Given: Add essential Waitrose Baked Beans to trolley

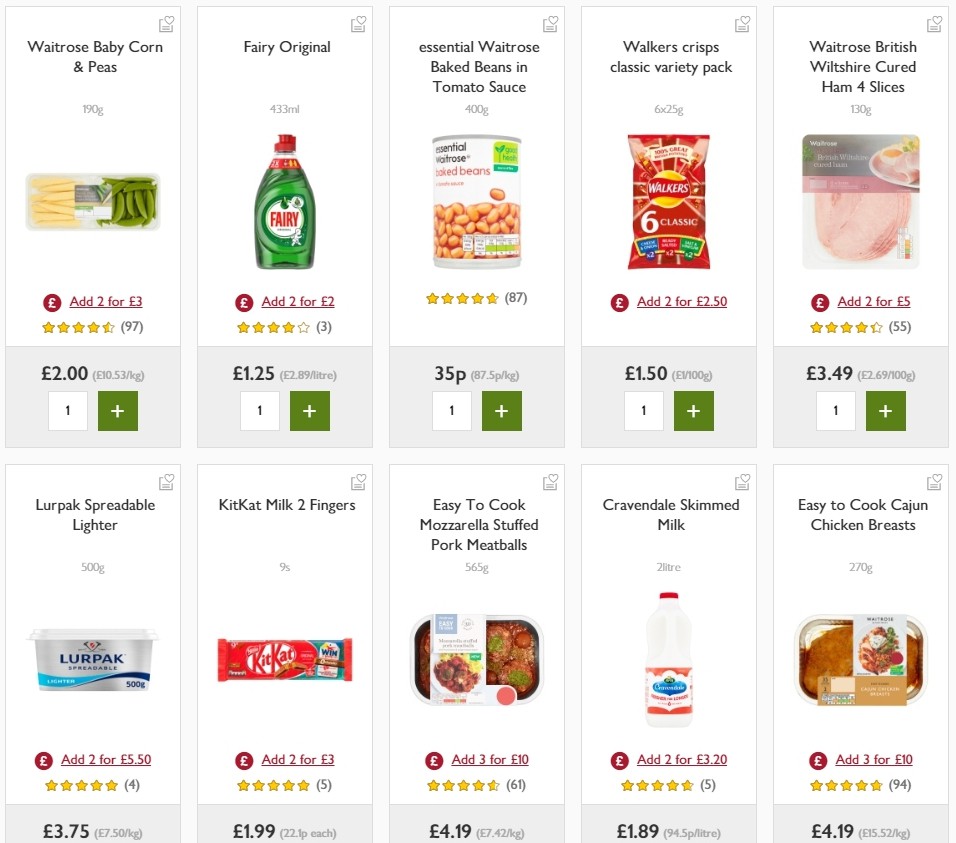Looking at the screenshot, I should (x=502, y=410).
